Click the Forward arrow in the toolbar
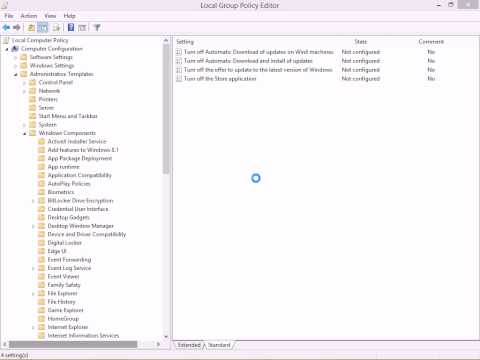 pyautogui.click(x=17, y=28)
